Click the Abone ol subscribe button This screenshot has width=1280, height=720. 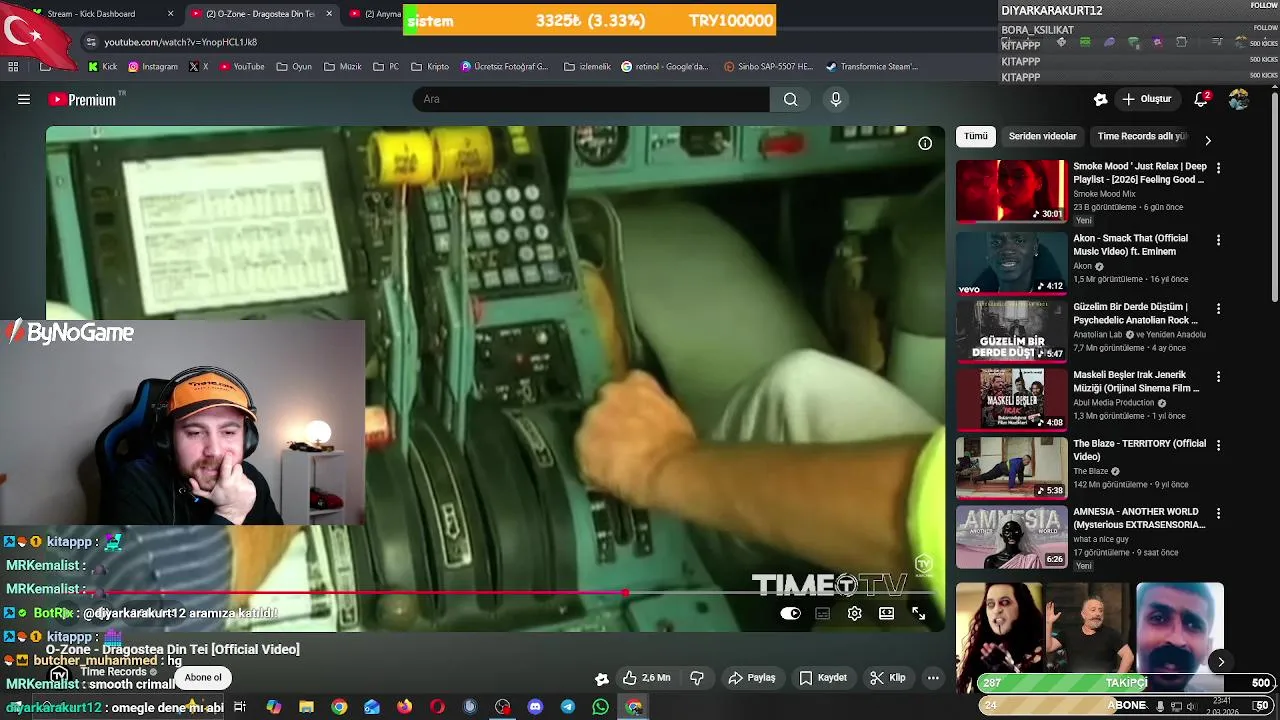pos(203,678)
